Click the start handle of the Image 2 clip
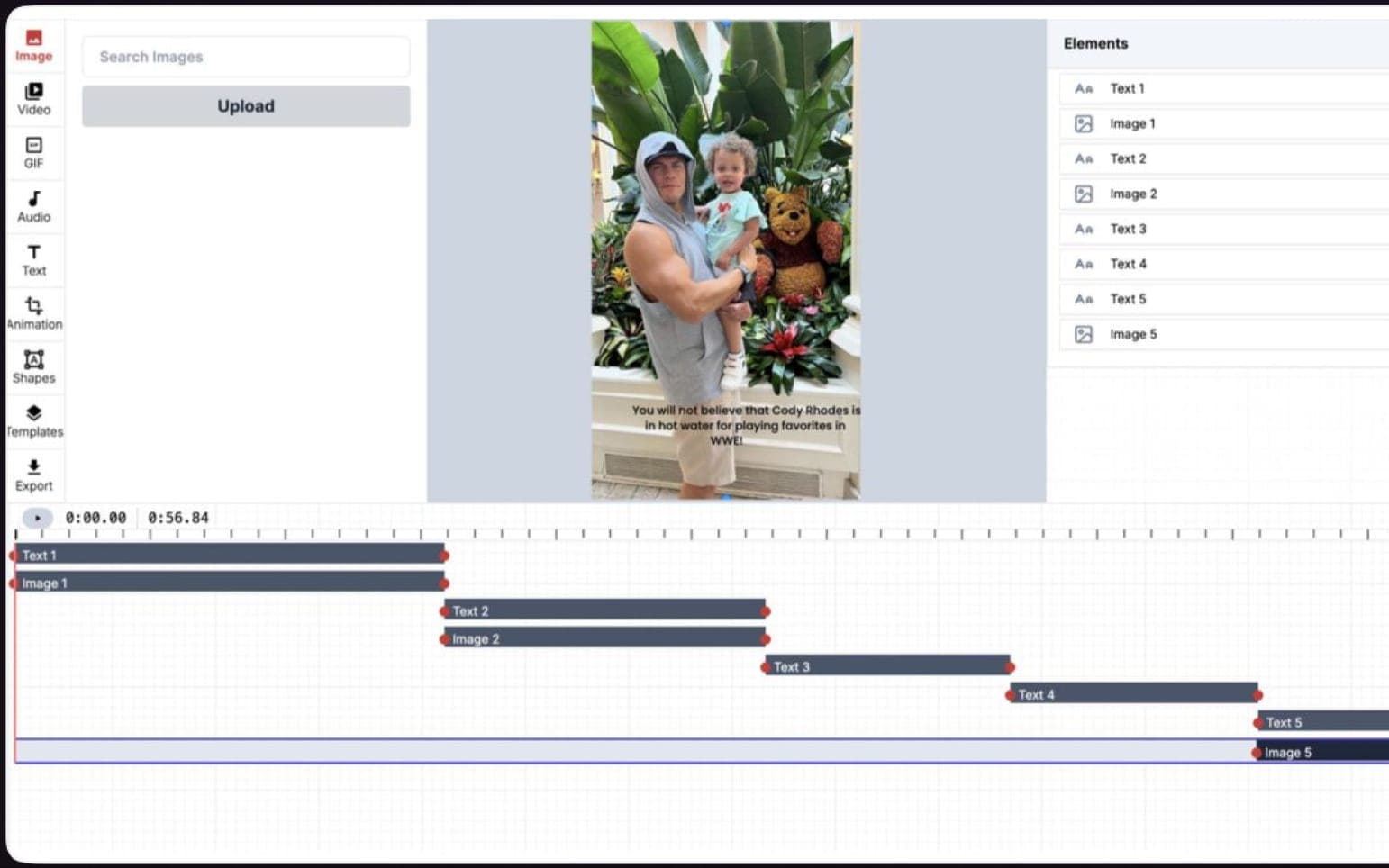Screen dimensions: 1389x868 click(445, 639)
